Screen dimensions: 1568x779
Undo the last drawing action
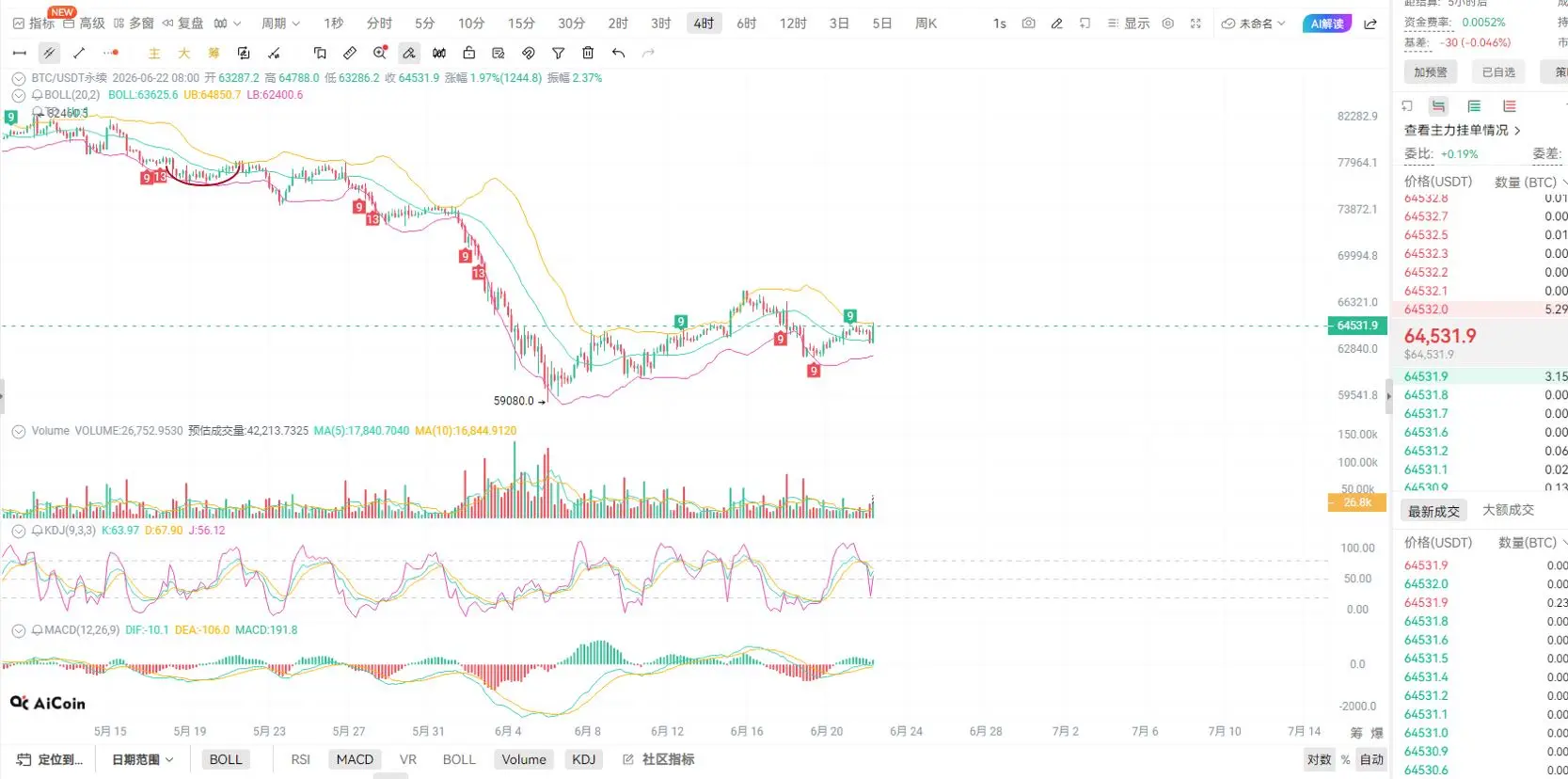coord(618,54)
